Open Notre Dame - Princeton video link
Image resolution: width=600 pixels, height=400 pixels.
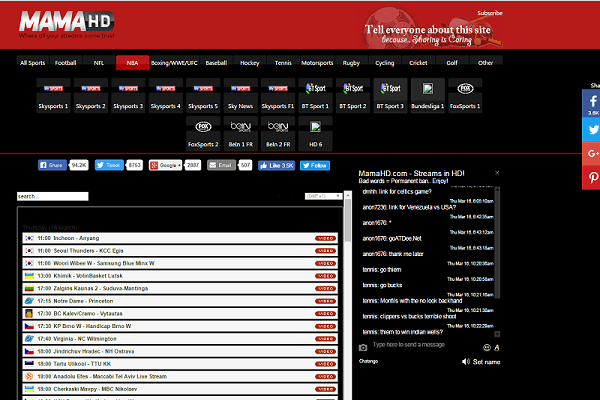pyautogui.click(x=325, y=301)
